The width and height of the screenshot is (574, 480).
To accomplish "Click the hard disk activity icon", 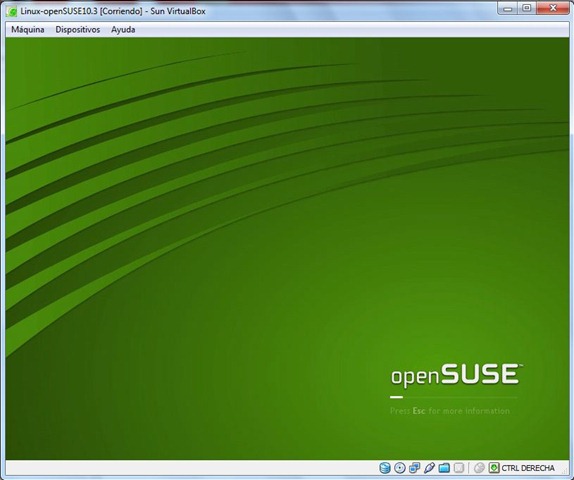I will click(x=385, y=468).
